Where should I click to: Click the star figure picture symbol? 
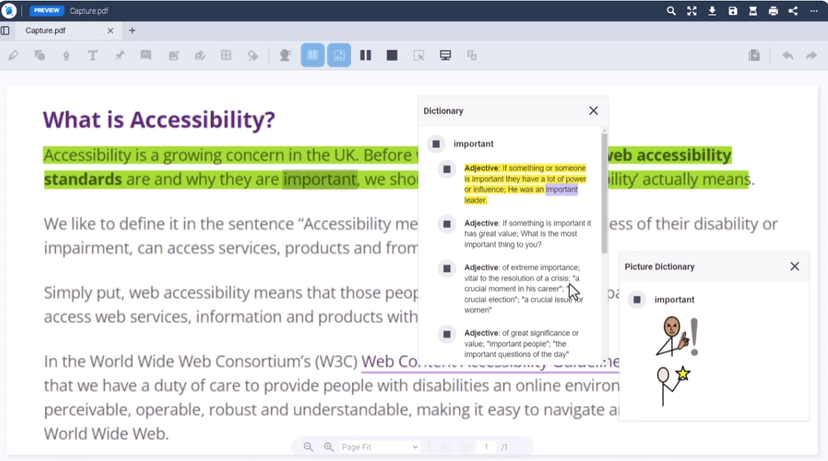coord(674,385)
